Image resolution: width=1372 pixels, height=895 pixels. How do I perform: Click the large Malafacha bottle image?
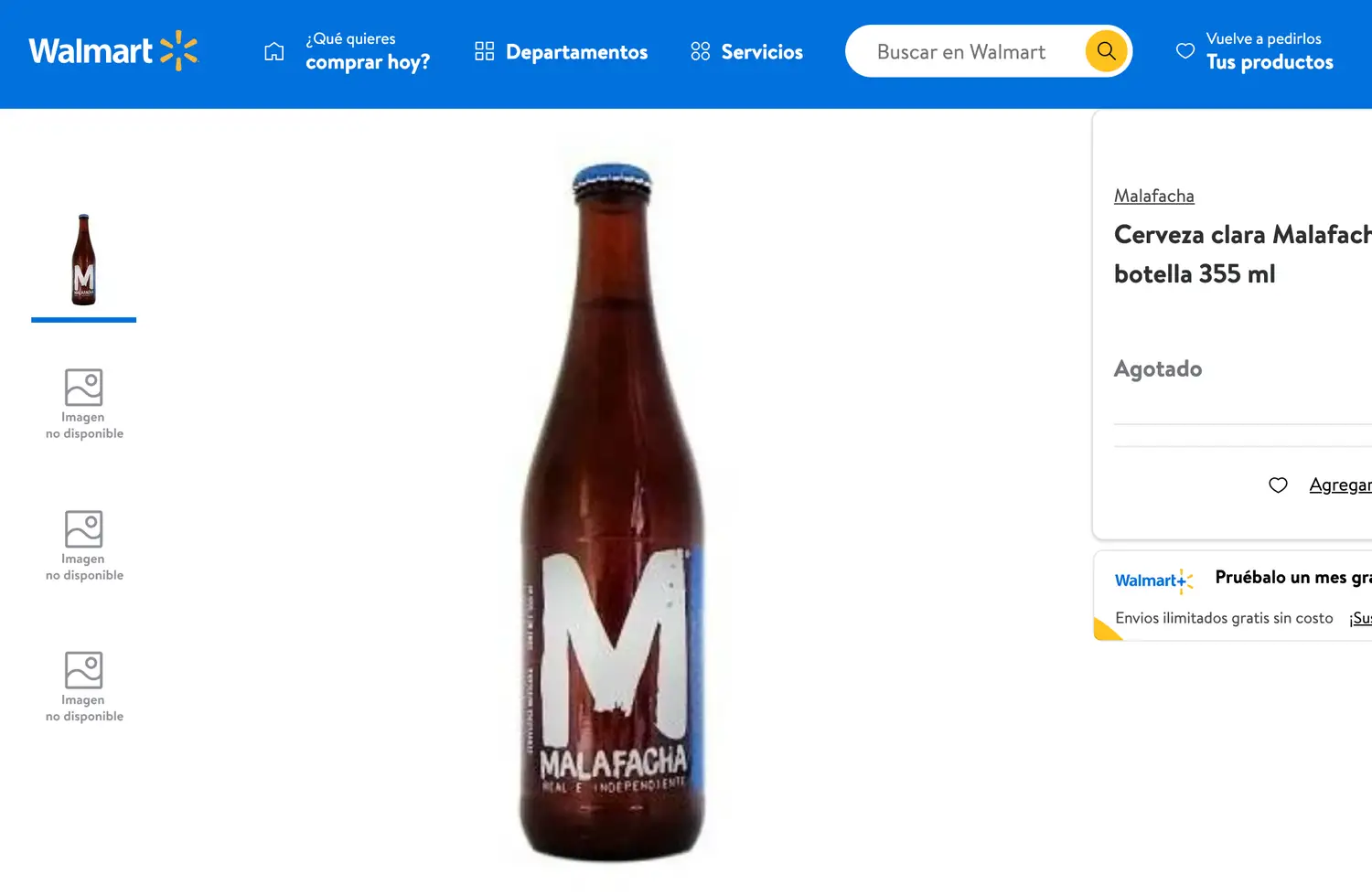(x=612, y=512)
